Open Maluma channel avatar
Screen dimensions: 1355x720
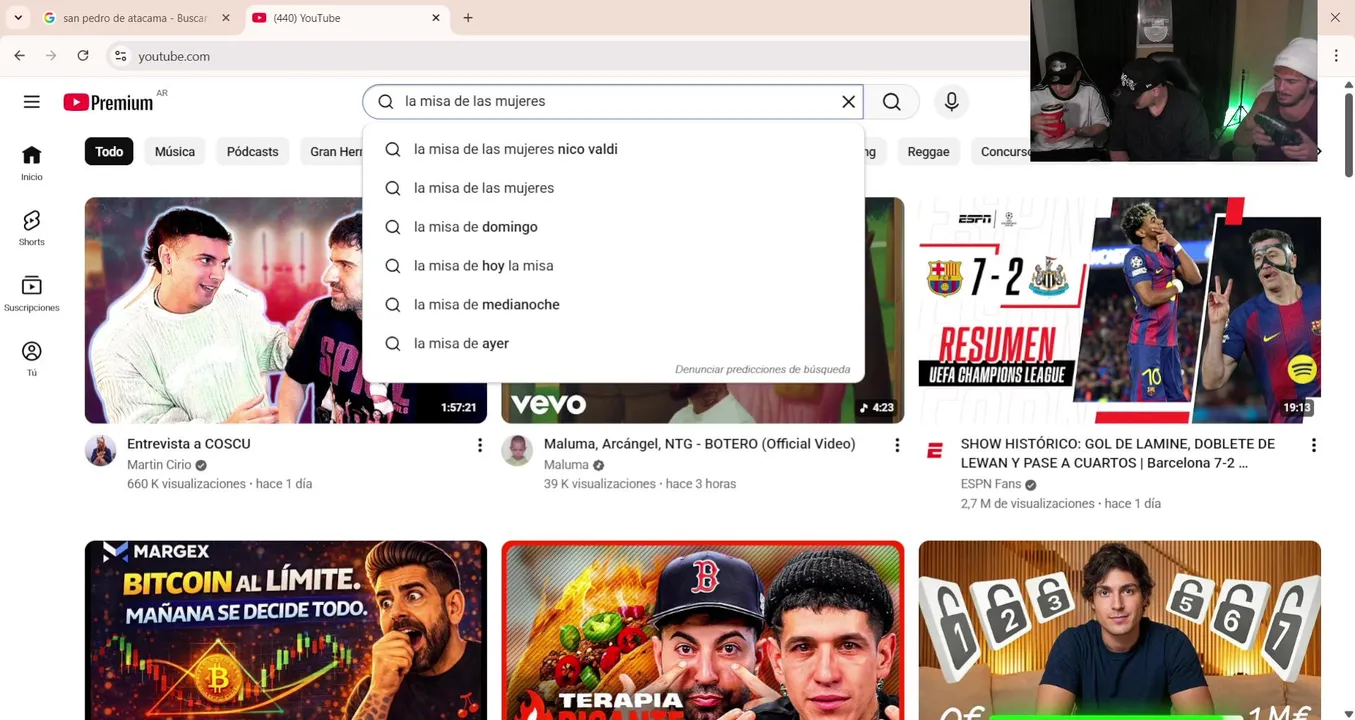(x=517, y=451)
